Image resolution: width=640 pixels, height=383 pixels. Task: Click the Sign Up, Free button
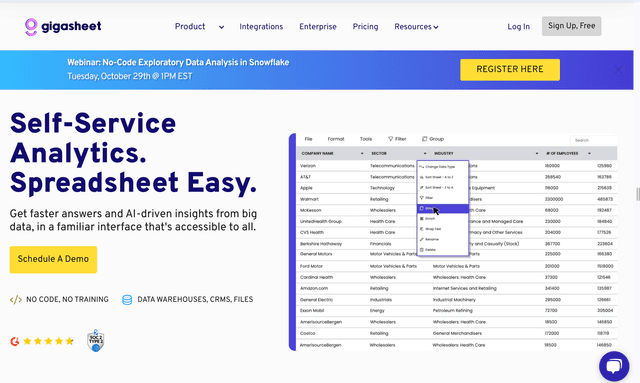[571, 26]
